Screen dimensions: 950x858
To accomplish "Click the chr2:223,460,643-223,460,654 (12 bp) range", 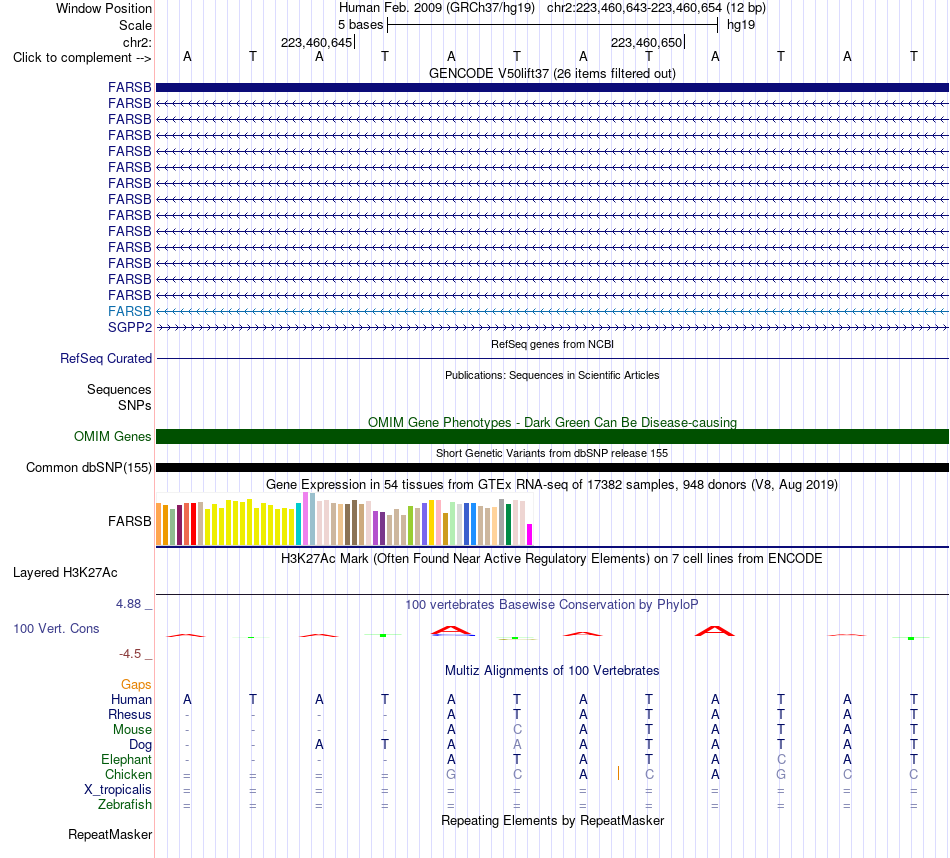I will 656,8.
